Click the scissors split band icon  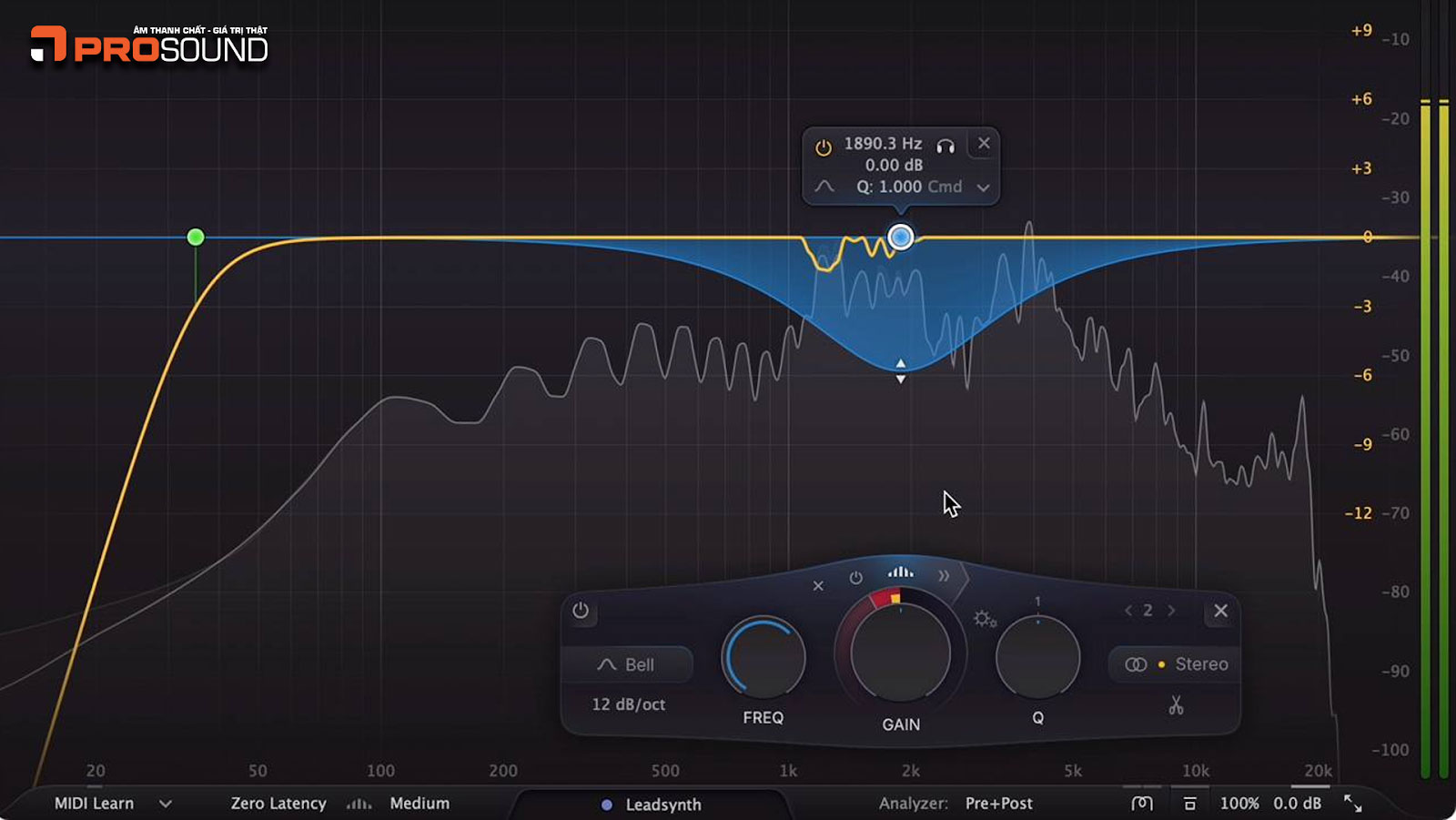1176,705
